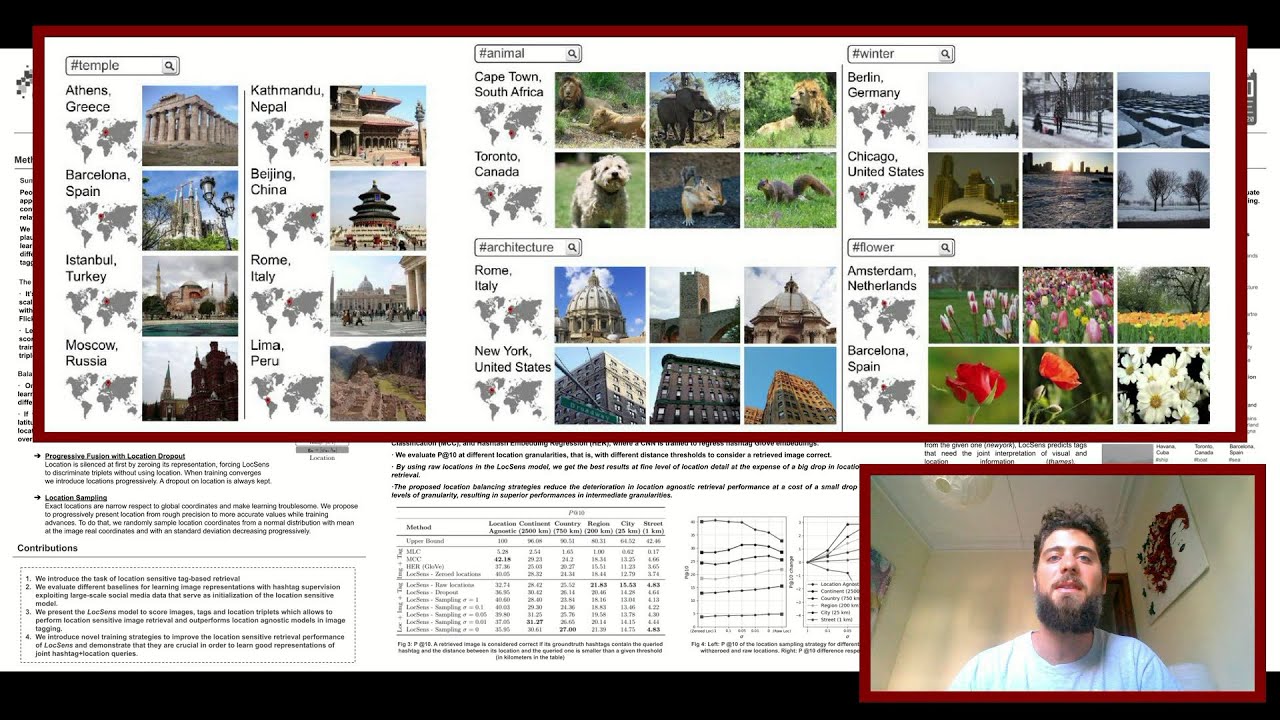Open the Lima, Peru mountain ruins photo
This screenshot has height=720, width=1280.
378,381
